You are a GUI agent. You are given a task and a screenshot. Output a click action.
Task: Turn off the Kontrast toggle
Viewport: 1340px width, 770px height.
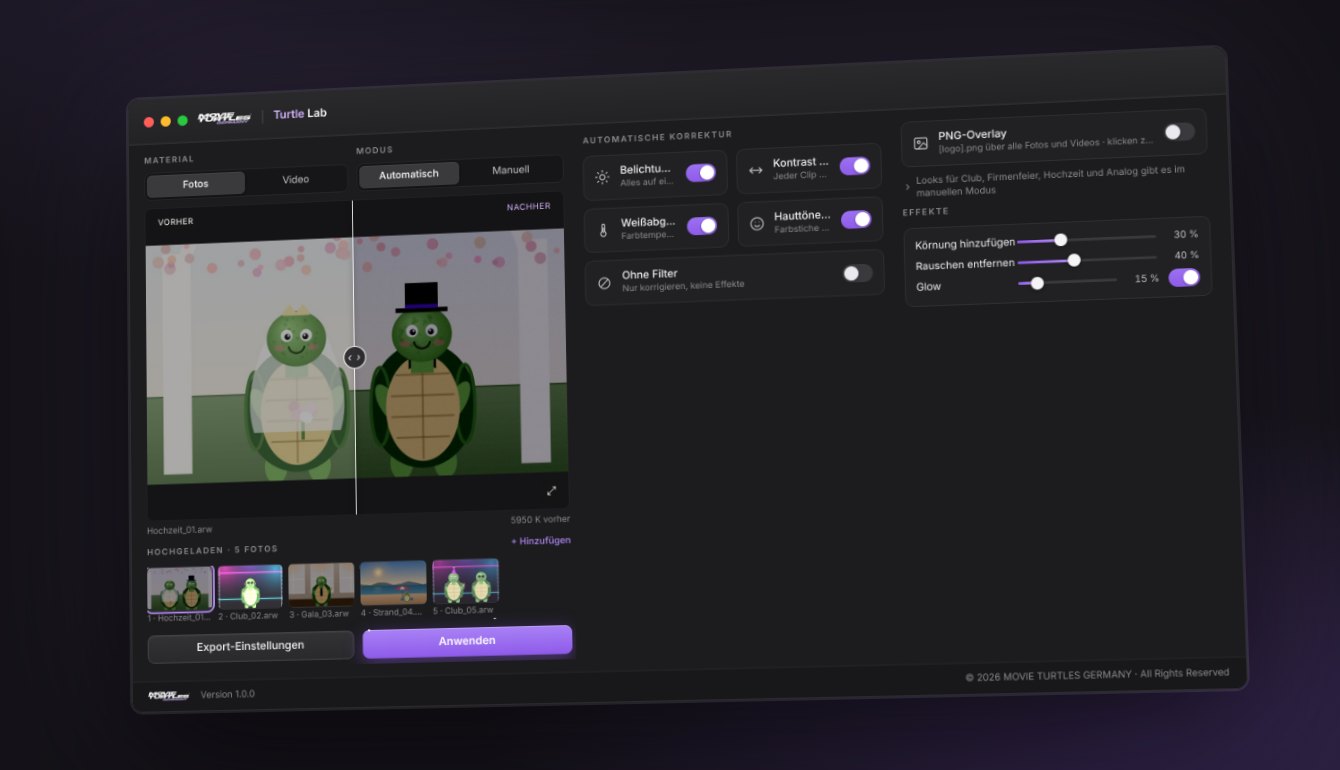[x=855, y=166]
